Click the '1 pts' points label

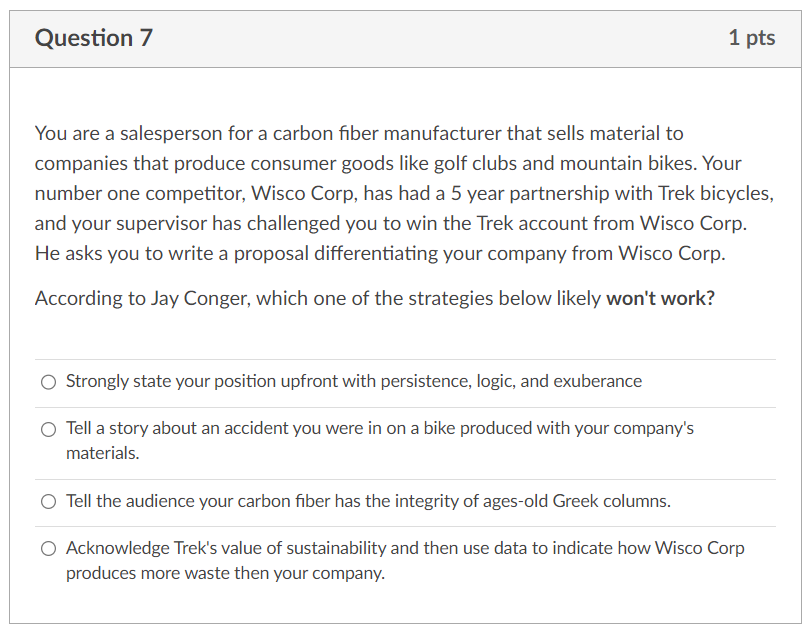coord(751,38)
